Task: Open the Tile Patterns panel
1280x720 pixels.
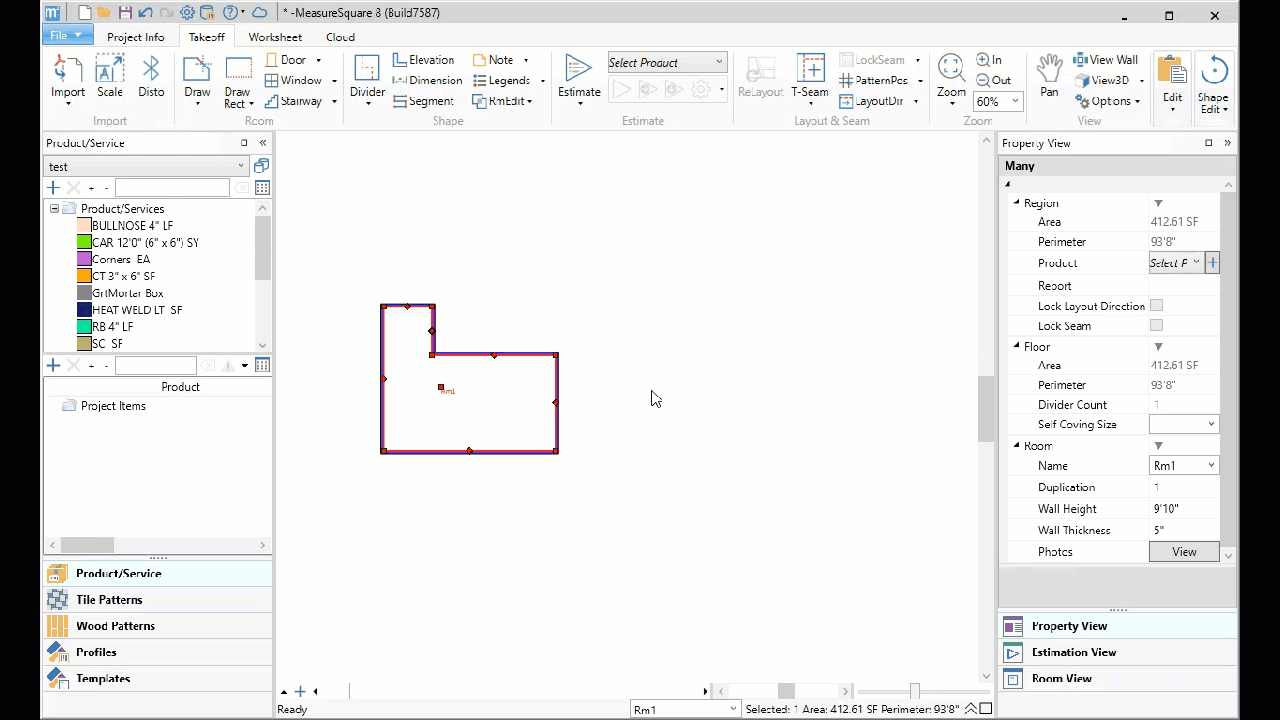Action: 158,600
